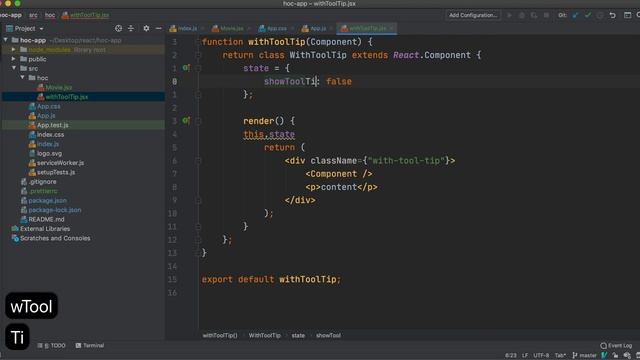Image resolution: width=640 pixels, height=360 pixels.
Task: Click the state editor breadcrumb
Action: pyautogui.click(x=298, y=335)
